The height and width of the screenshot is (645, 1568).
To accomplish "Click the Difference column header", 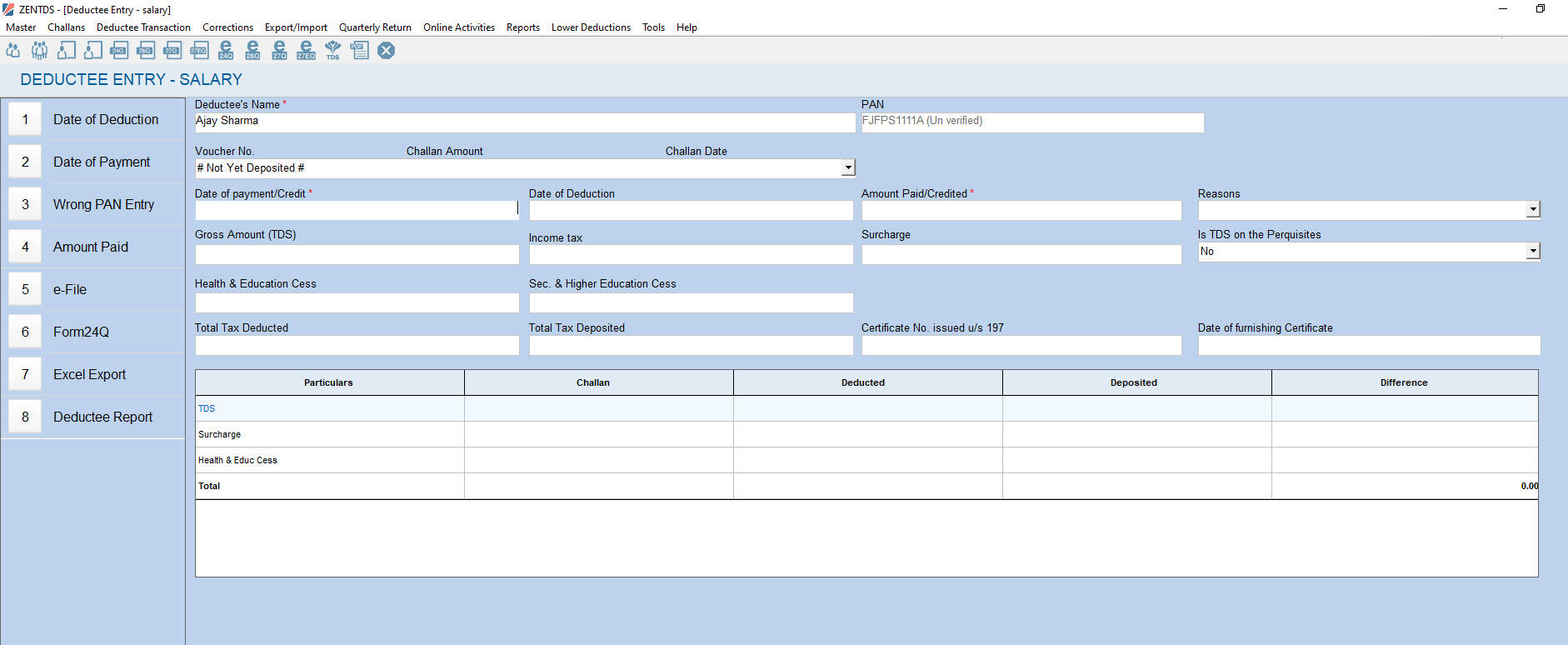I will pos(1405,382).
